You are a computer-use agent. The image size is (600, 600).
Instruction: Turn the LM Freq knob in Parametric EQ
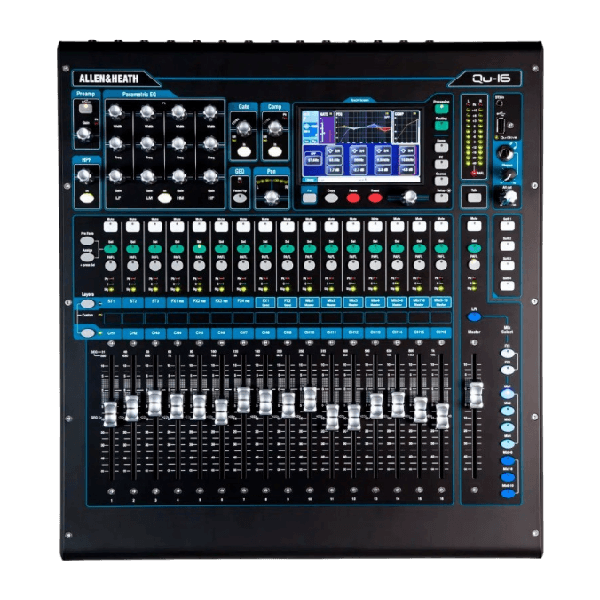pyautogui.click(x=147, y=143)
